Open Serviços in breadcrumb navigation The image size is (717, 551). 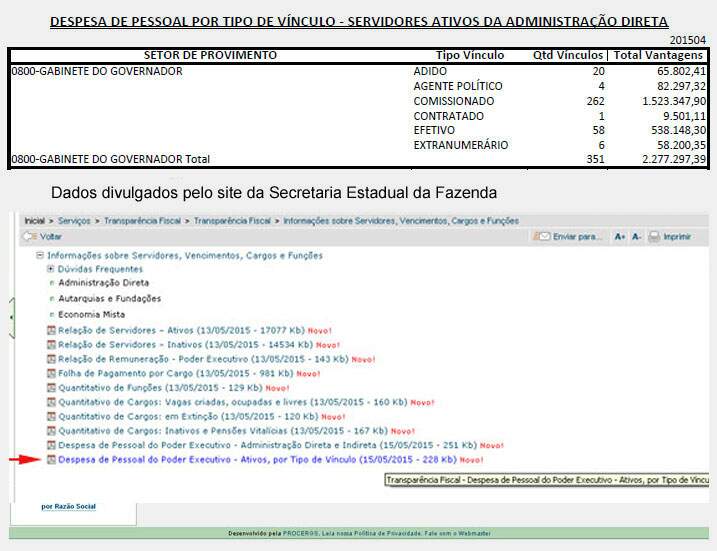[74, 219]
